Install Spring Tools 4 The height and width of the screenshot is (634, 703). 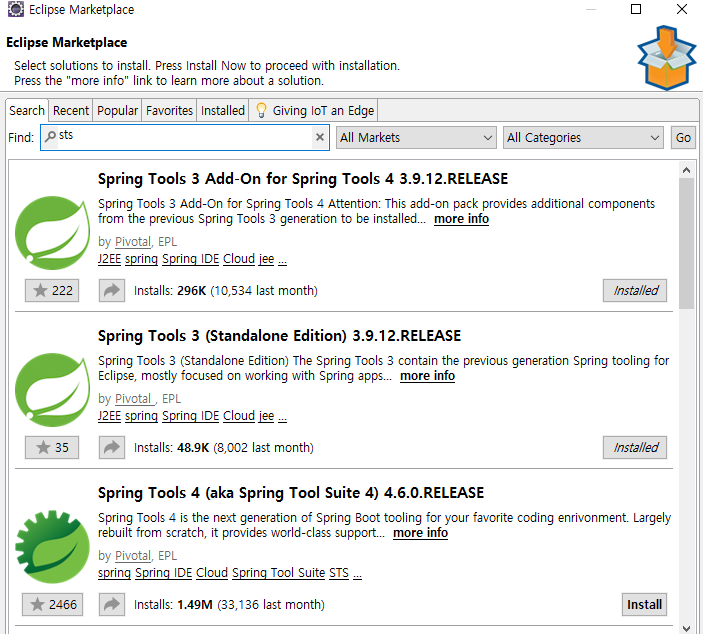click(x=644, y=604)
